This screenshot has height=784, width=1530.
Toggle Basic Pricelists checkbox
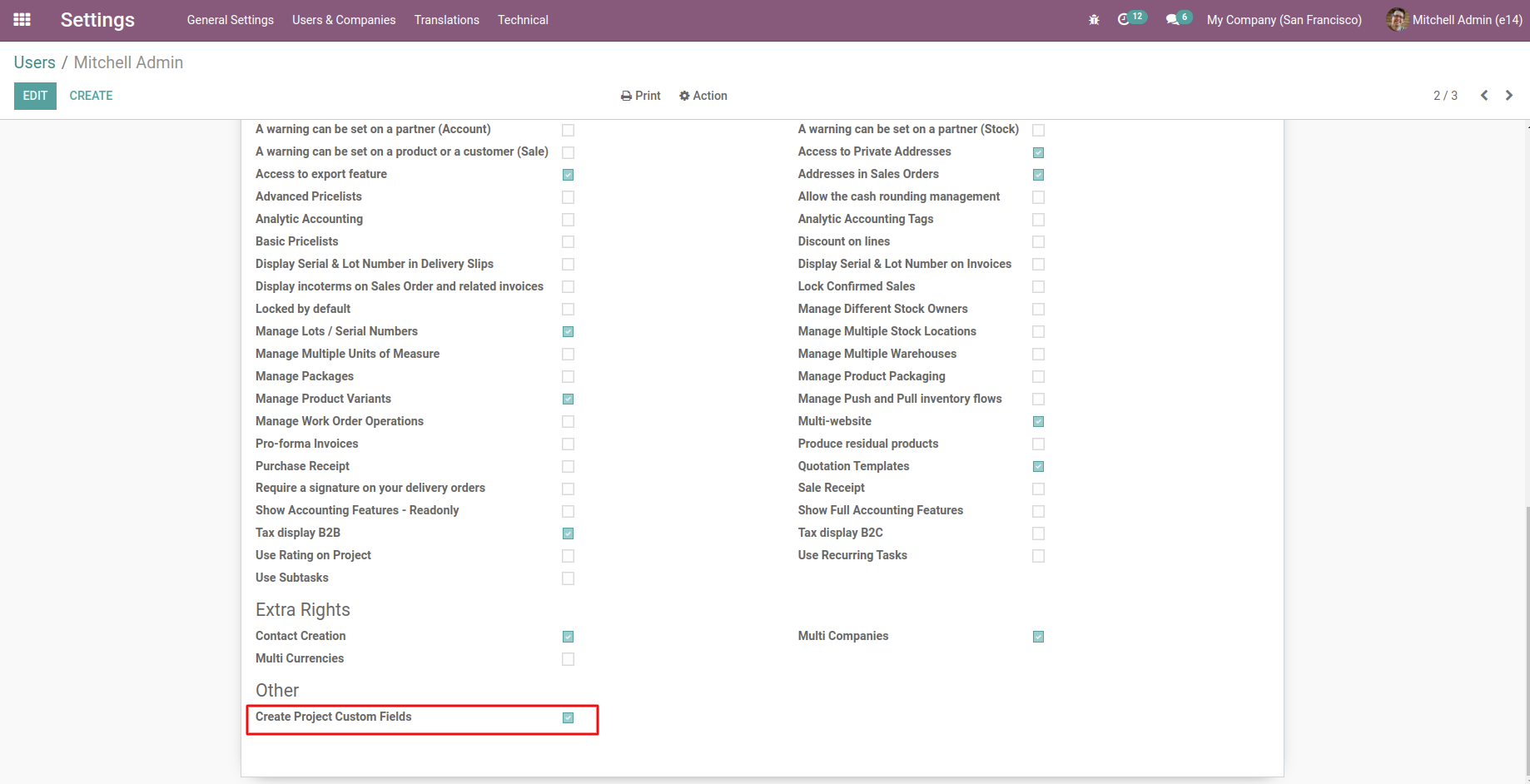point(568,242)
